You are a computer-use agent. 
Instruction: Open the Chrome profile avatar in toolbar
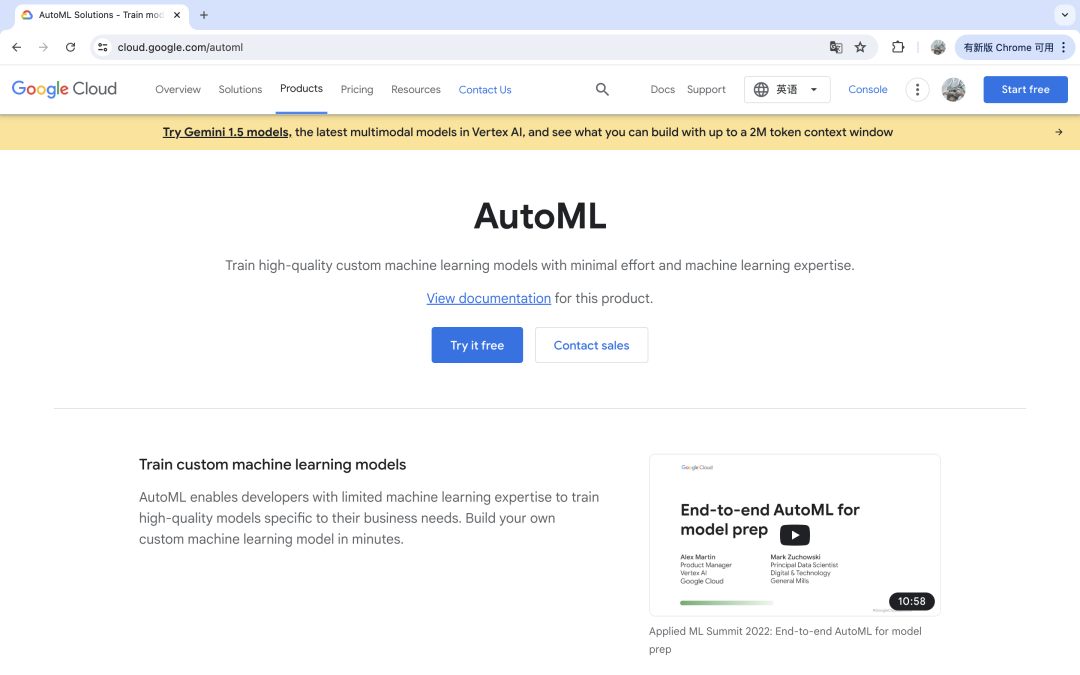937,48
